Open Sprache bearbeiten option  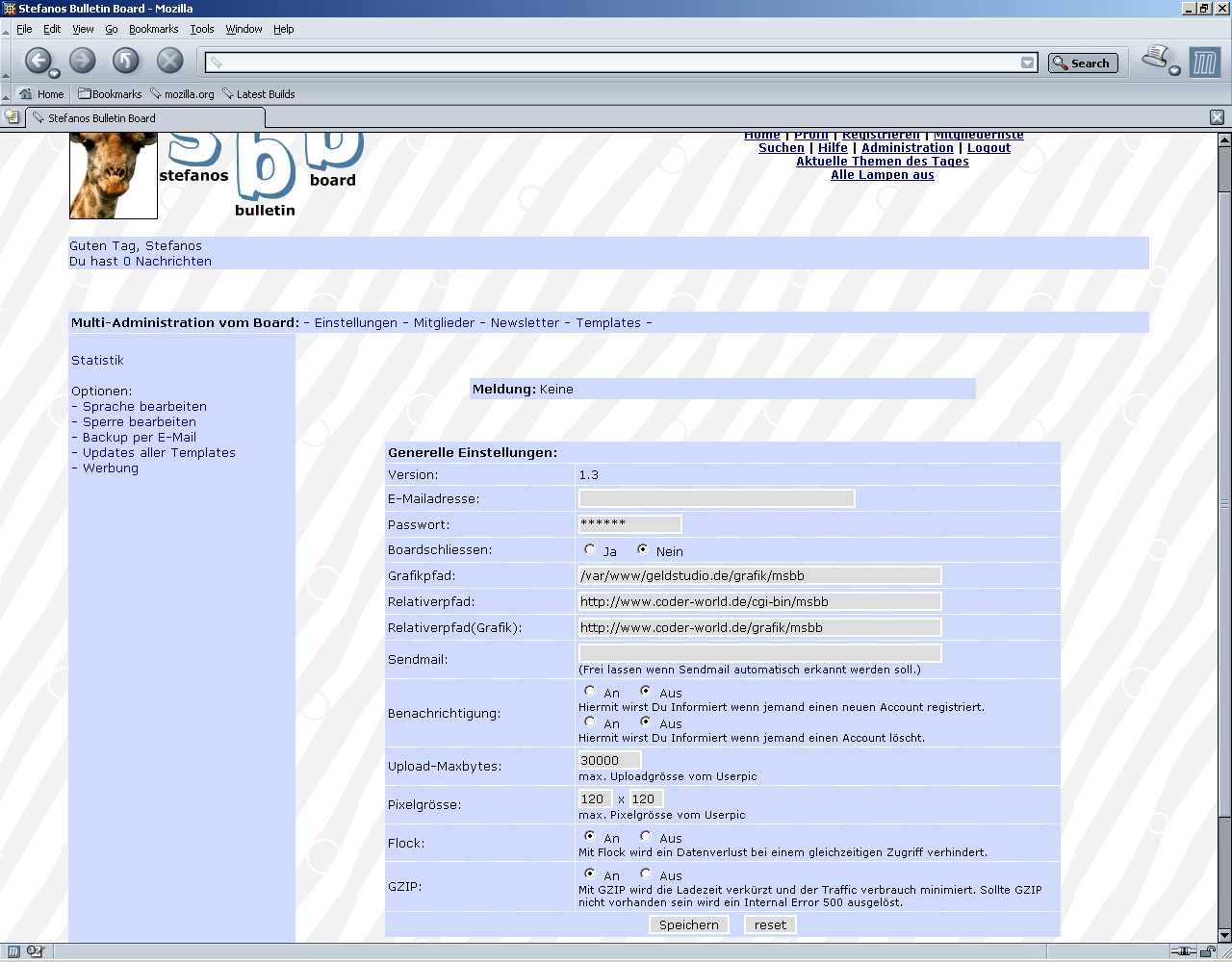[x=144, y=407]
